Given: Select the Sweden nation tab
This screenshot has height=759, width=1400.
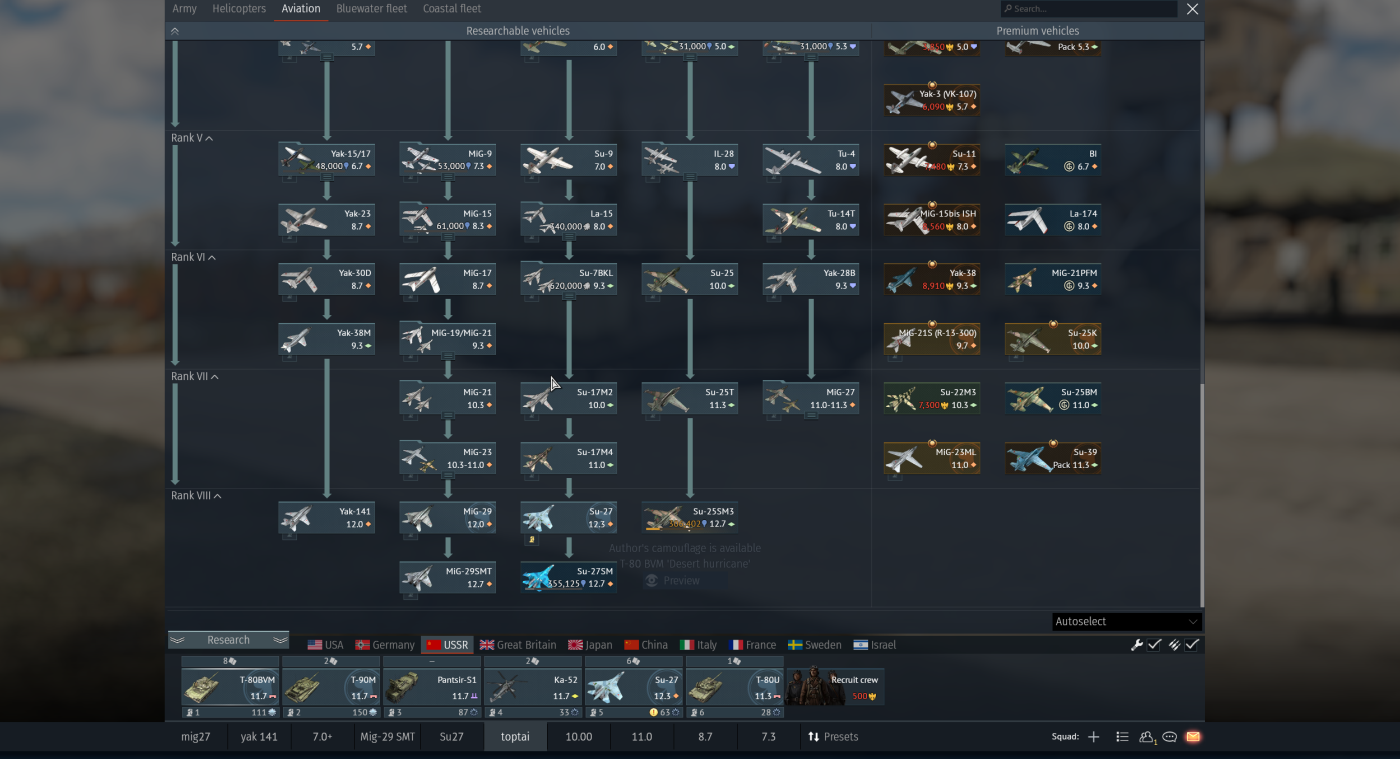Looking at the screenshot, I should coord(815,645).
